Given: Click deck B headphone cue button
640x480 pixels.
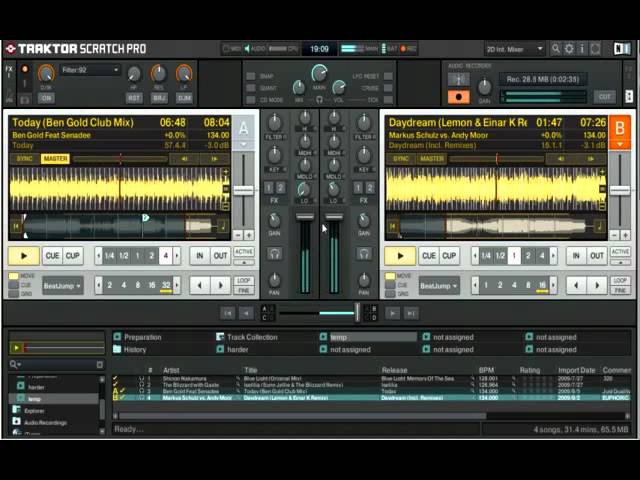Looking at the screenshot, I should point(364,254).
